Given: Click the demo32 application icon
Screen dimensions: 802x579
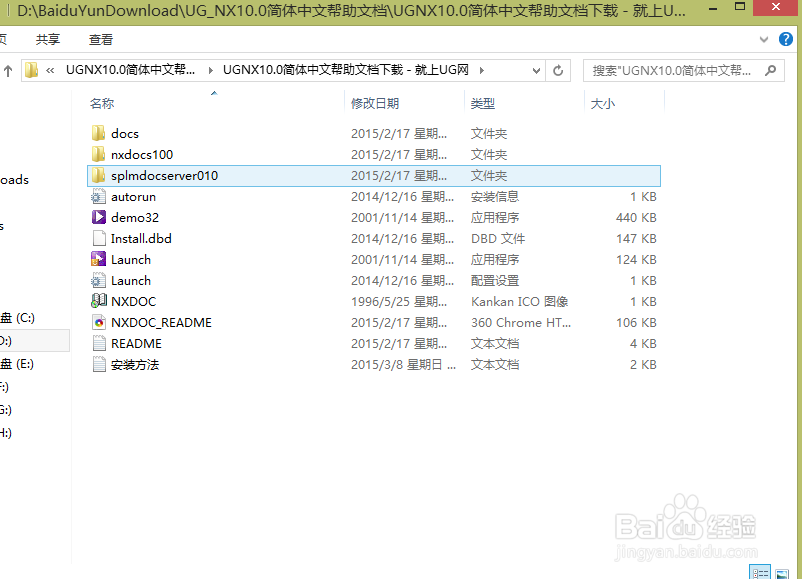Looking at the screenshot, I should pyautogui.click(x=98, y=217).
